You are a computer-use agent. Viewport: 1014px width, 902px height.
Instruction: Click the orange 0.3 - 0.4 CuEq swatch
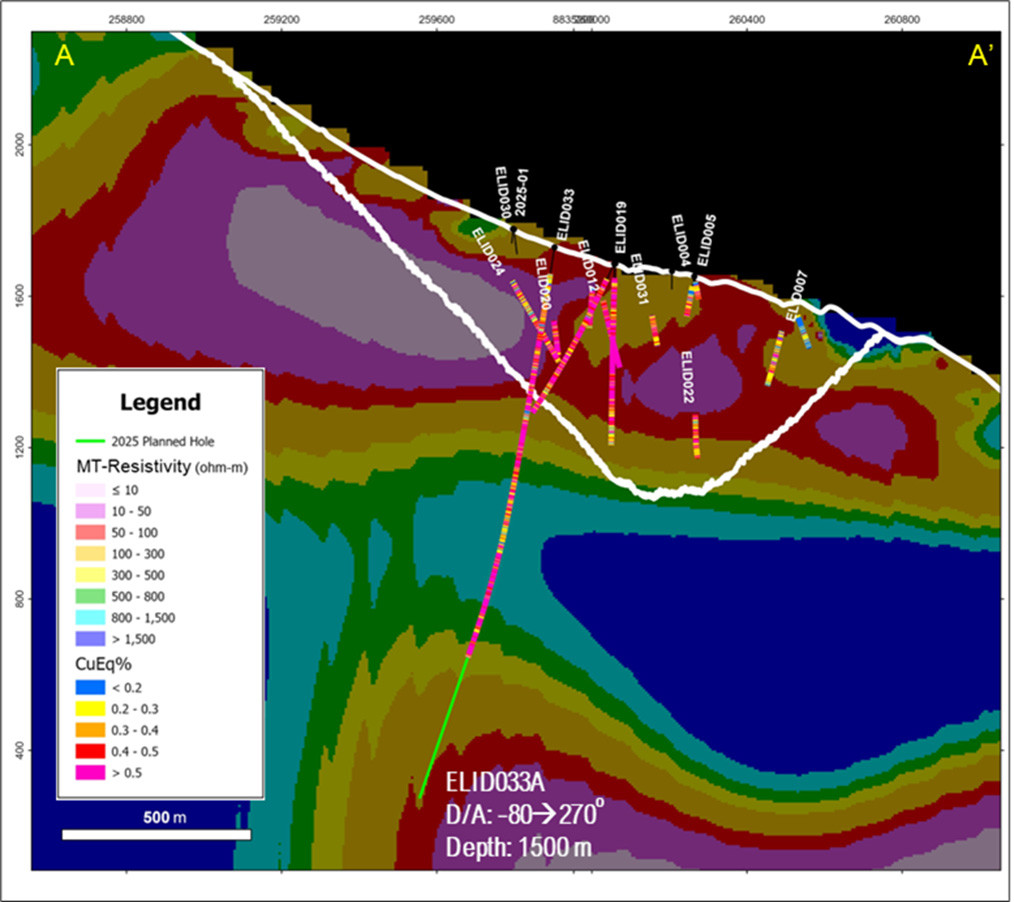click(91, 731)
